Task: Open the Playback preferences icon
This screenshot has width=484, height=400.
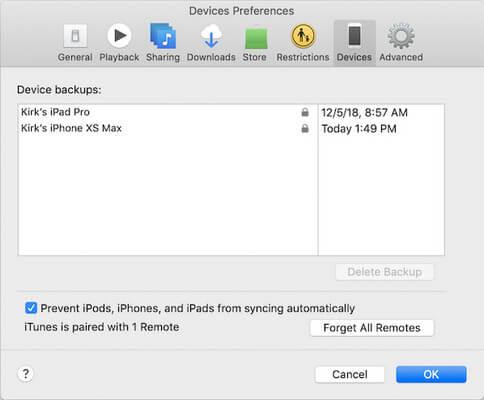Action: 119,35
